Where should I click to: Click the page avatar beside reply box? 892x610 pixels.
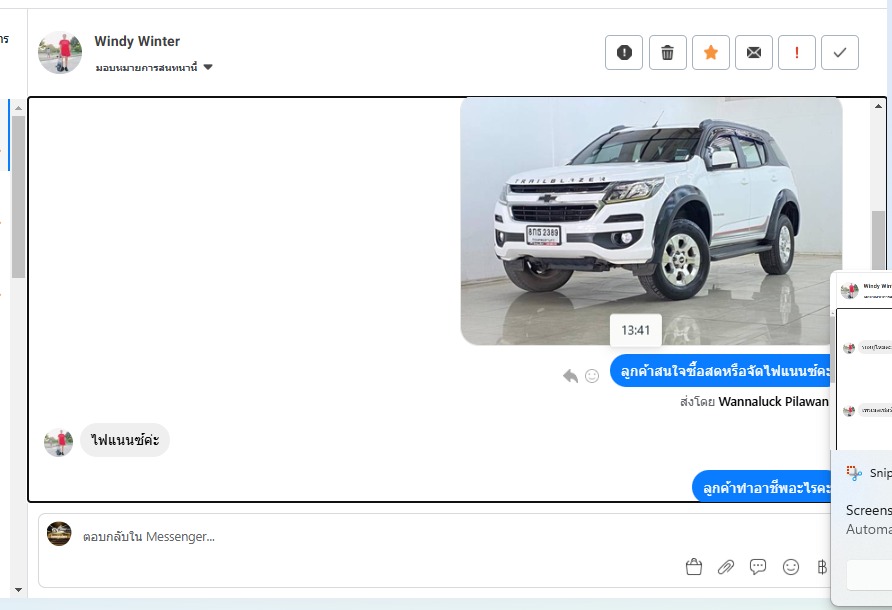(59, 534)
